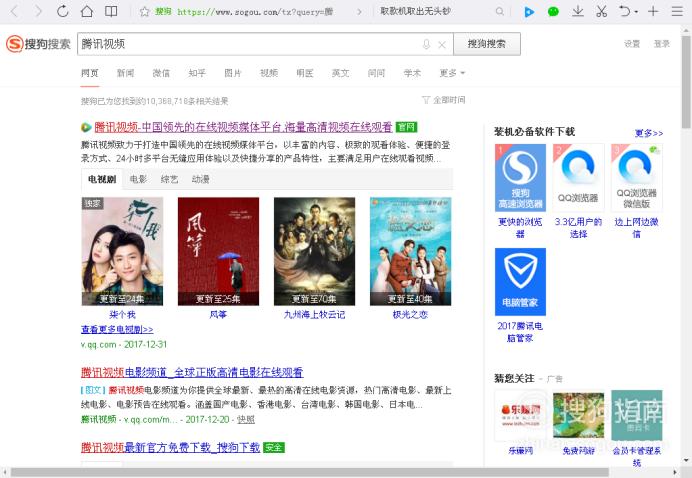Open the 全部时间 time filter
Image resolution: width=692 pixels, height=478 pixels.
[x=444, y=100]
